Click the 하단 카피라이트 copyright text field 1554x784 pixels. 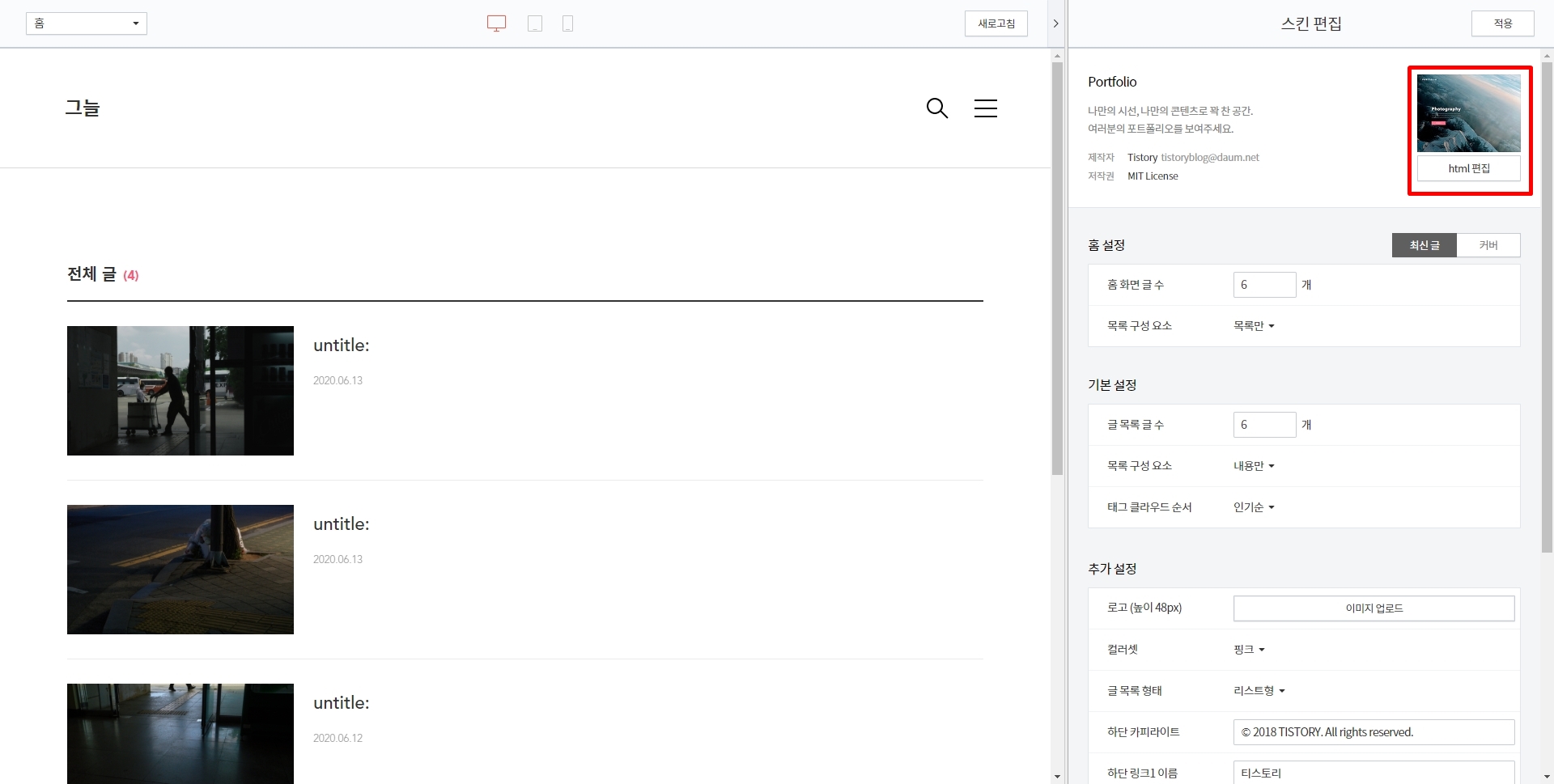[1374, 732]
